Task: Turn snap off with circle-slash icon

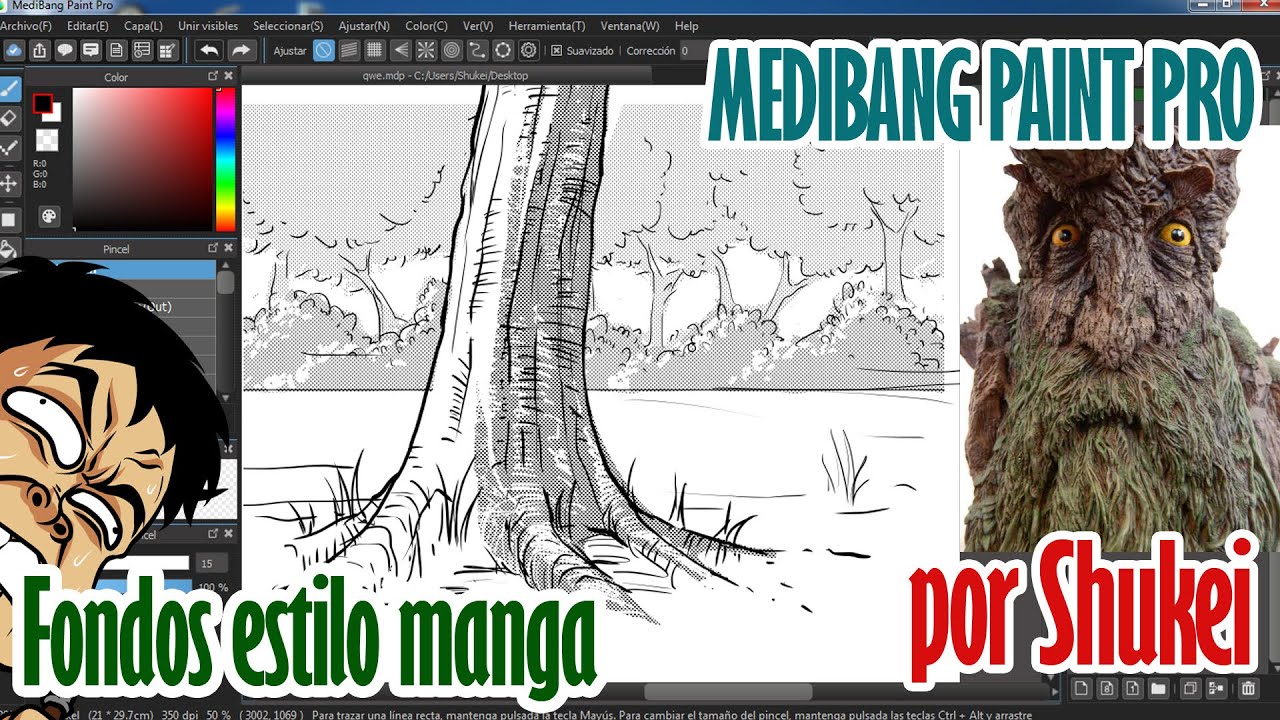Action: 323,50
